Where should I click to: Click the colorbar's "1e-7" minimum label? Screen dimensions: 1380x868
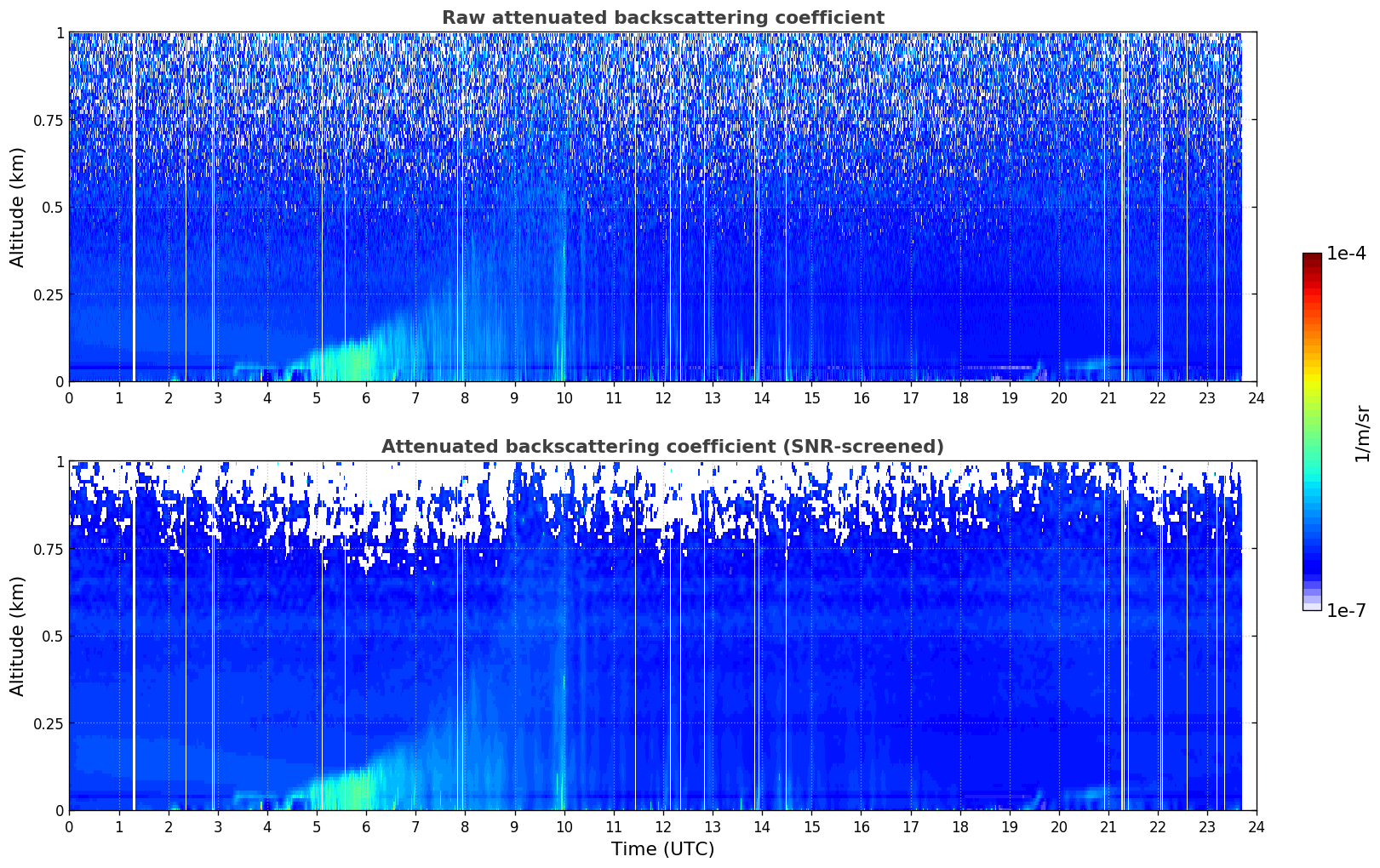tap(1345, 610)
